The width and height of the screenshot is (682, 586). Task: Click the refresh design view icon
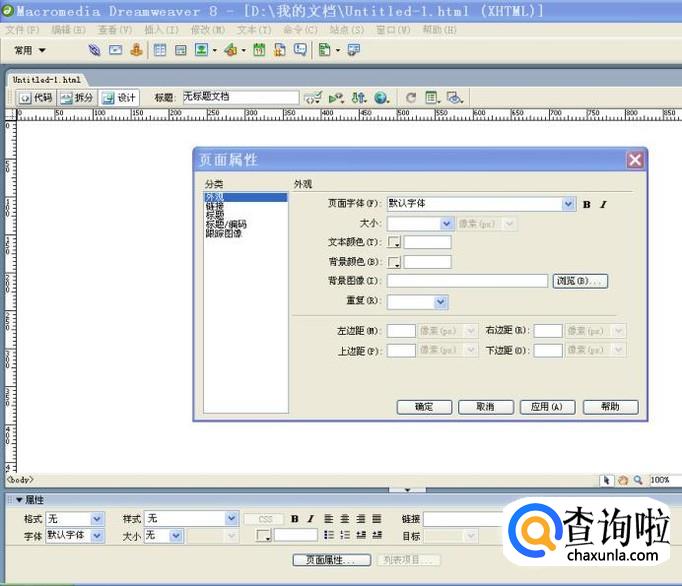pos(410,97)
